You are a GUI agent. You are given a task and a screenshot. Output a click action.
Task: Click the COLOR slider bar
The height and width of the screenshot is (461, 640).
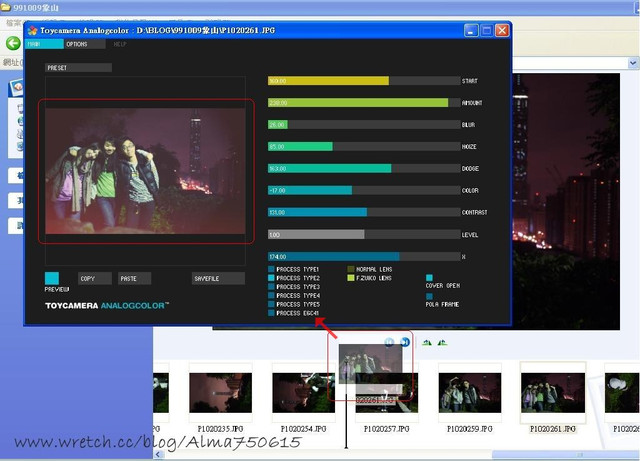pos(364,190)
